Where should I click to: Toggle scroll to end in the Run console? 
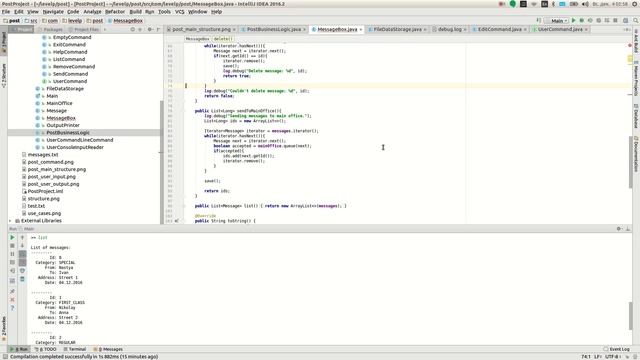click(22, 262)
